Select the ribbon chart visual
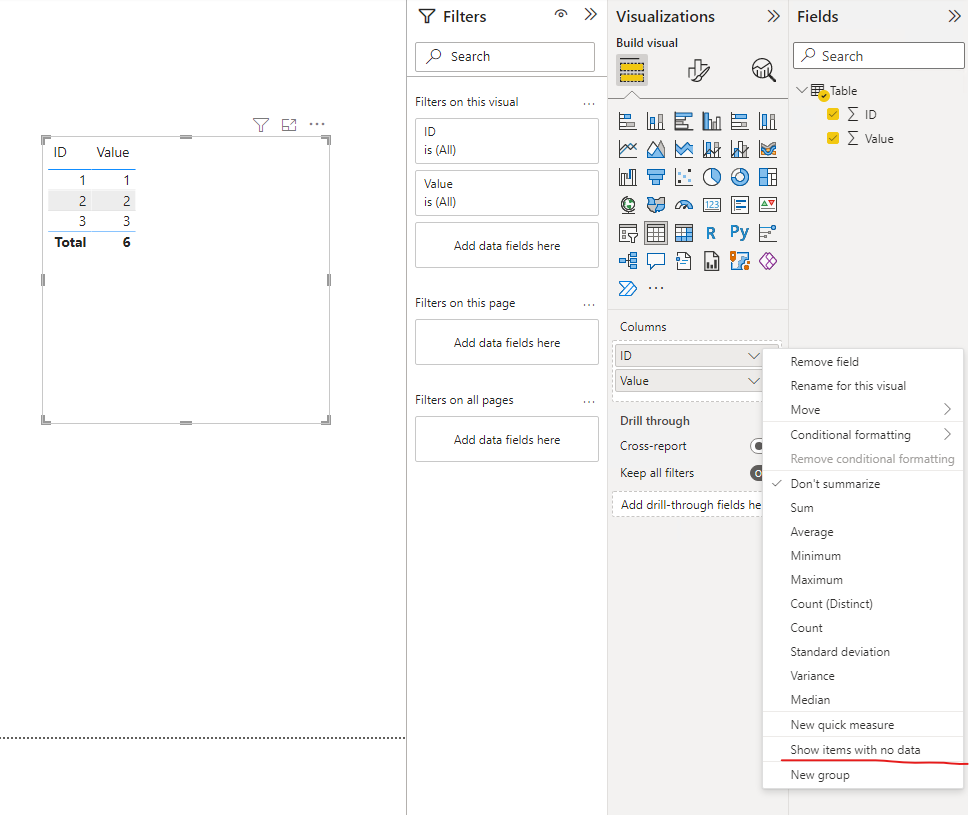Screen dimensions: 969x815 pyautogui.click(x=768, y=149)
